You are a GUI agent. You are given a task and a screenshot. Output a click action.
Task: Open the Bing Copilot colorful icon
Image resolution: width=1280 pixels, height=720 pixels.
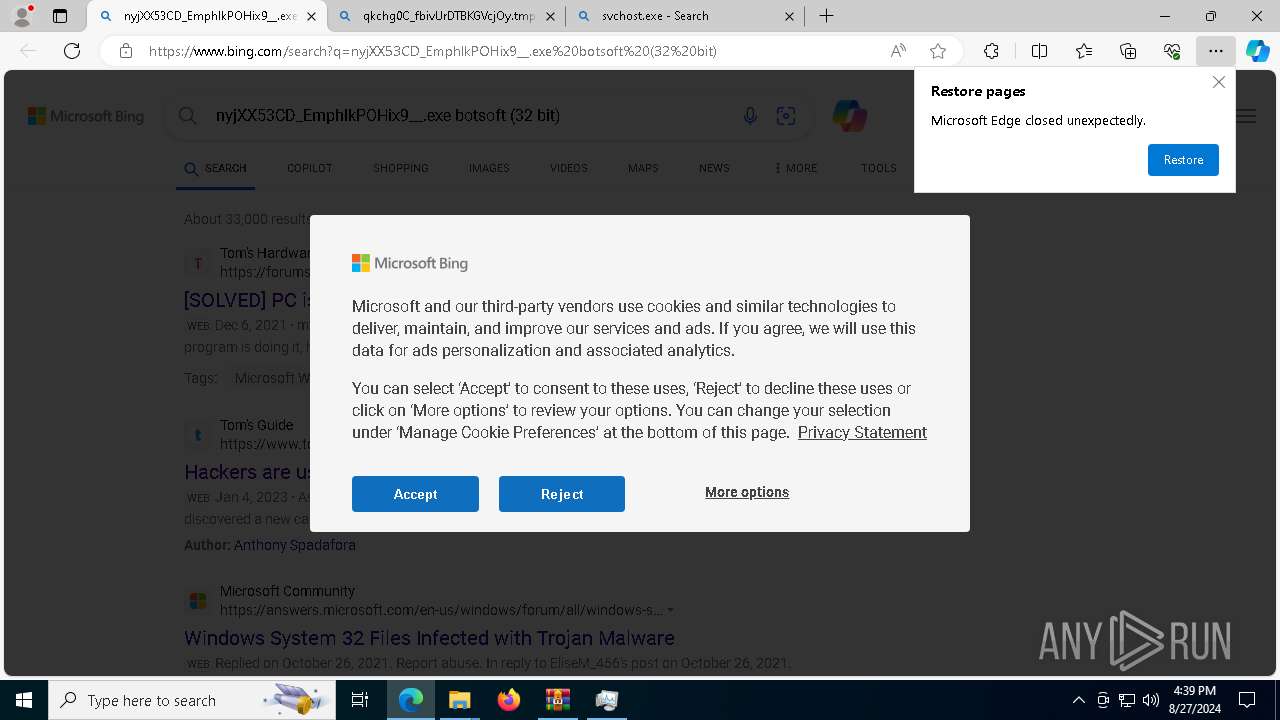(850, 116)
